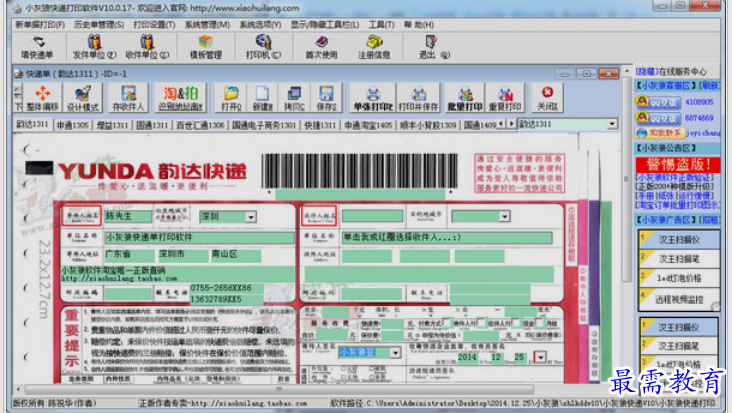Switch to the 国通电子商务1301 tab
Screen dimensions: 732x413
pyautogui.click(x=264, y=125)
